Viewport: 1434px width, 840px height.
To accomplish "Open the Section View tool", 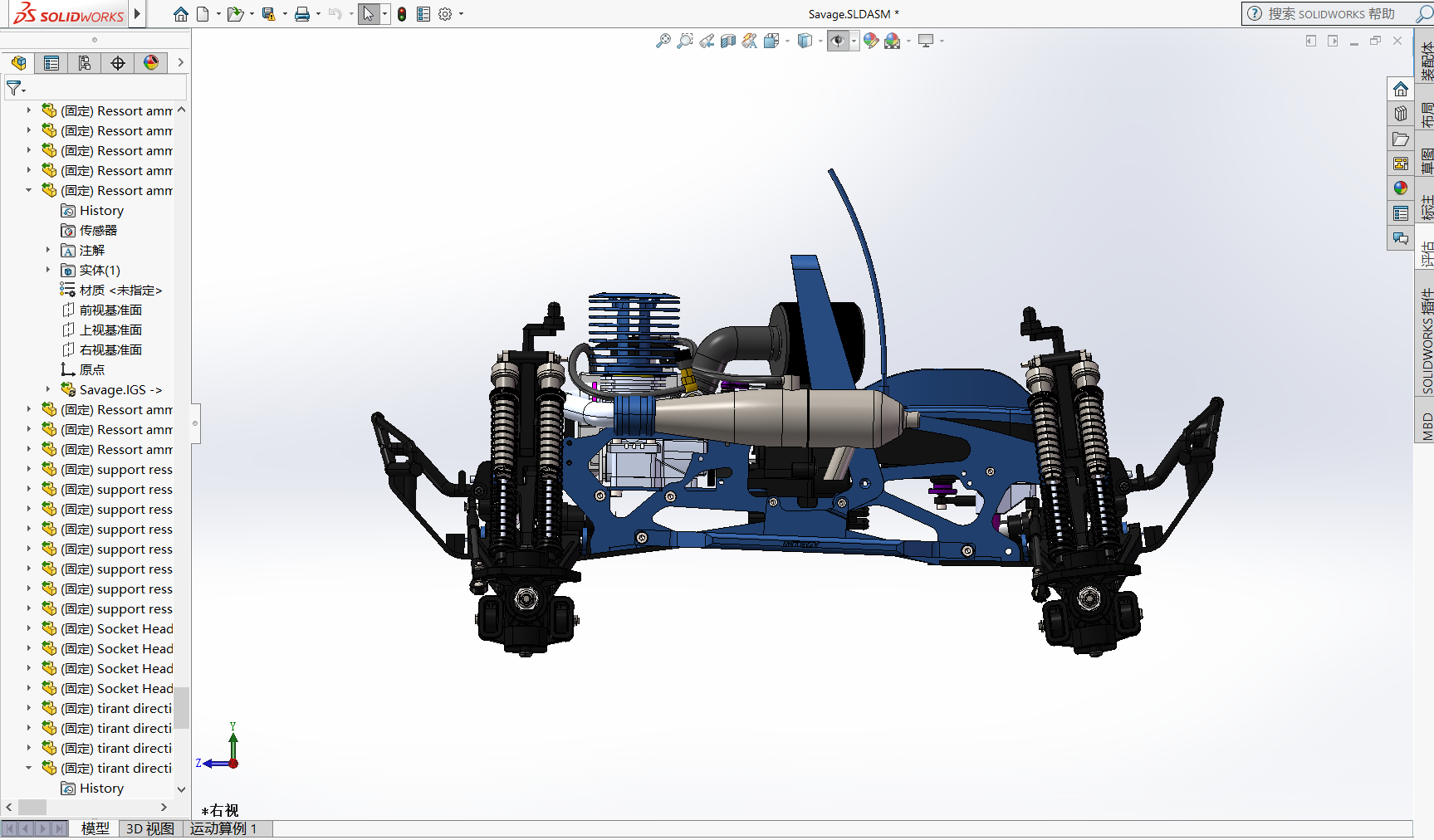I will pyautogui.click(x=727, y=41).
